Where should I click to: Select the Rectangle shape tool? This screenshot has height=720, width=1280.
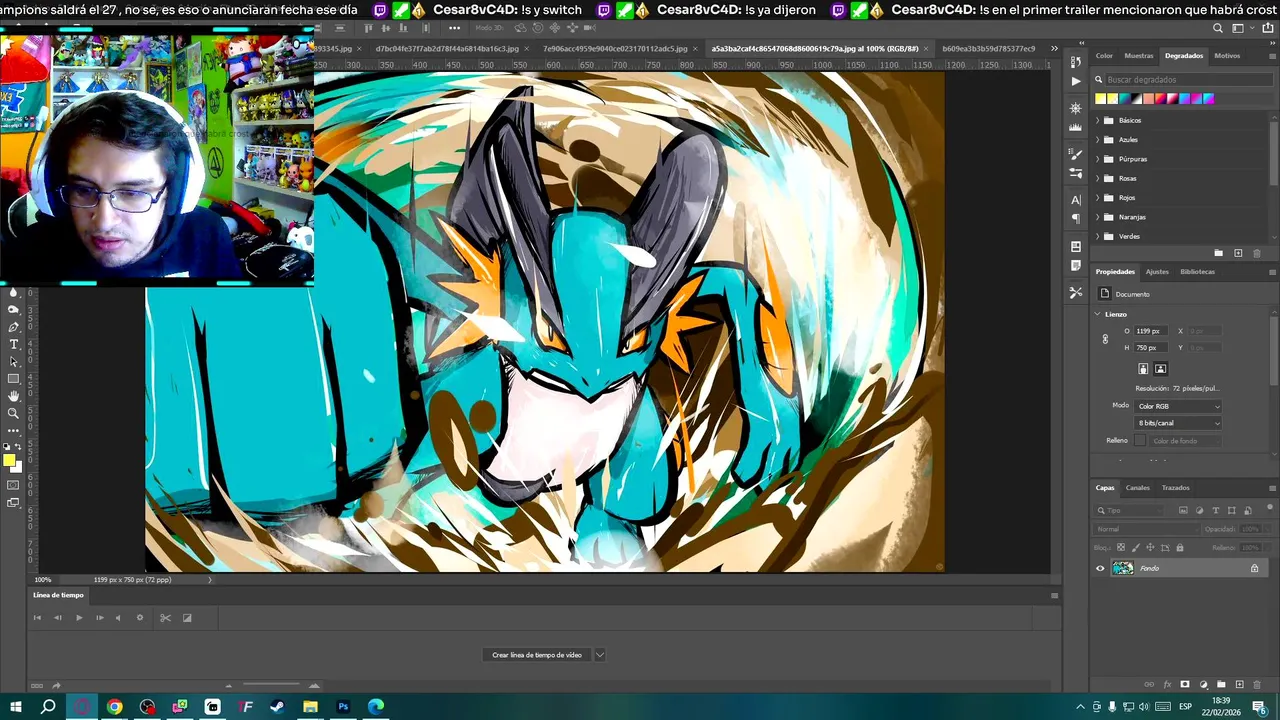(x=13, y=379)
